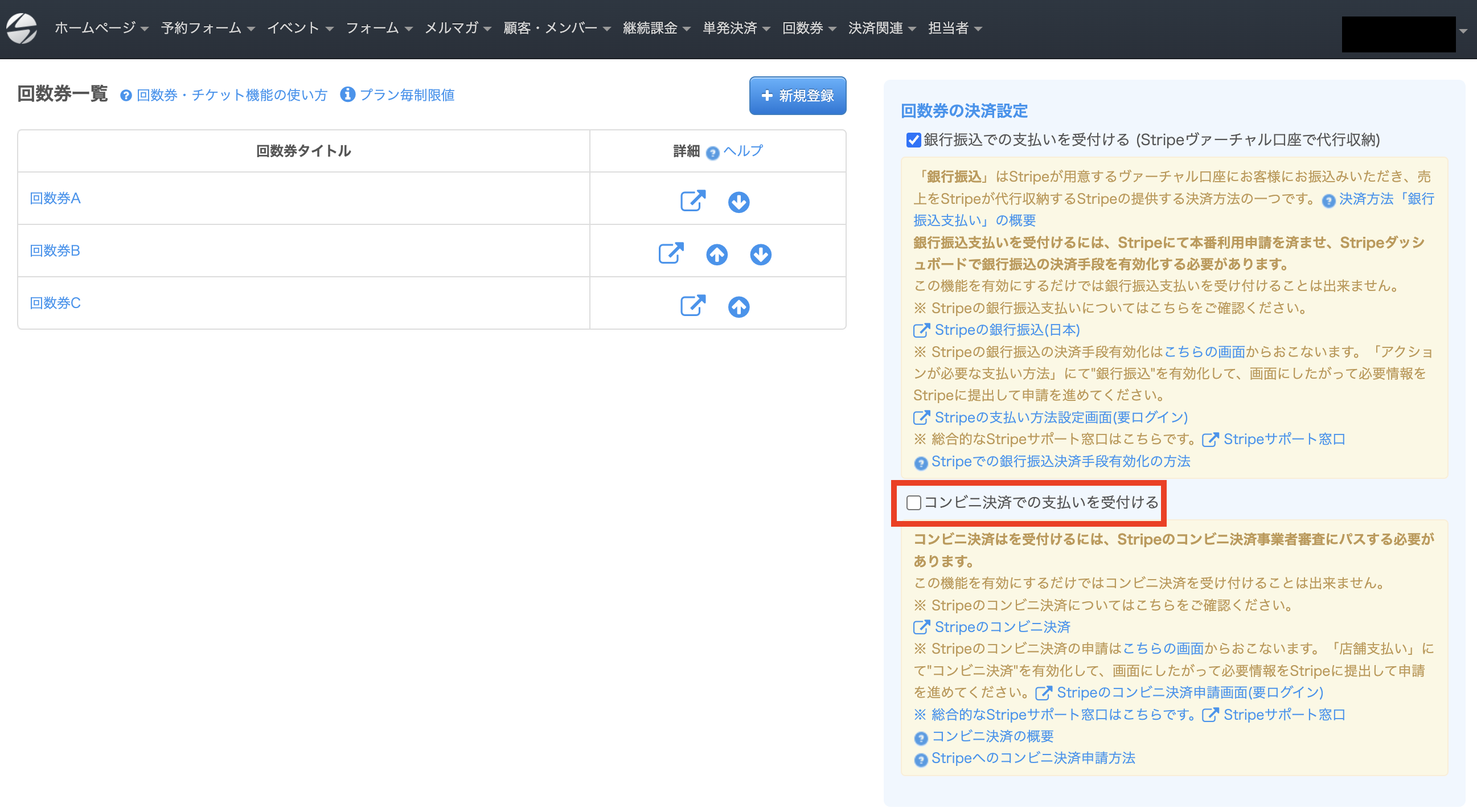Expand the 顧客・メンバー menu
The image size is (1477, 812).
[x=557, y=27]
